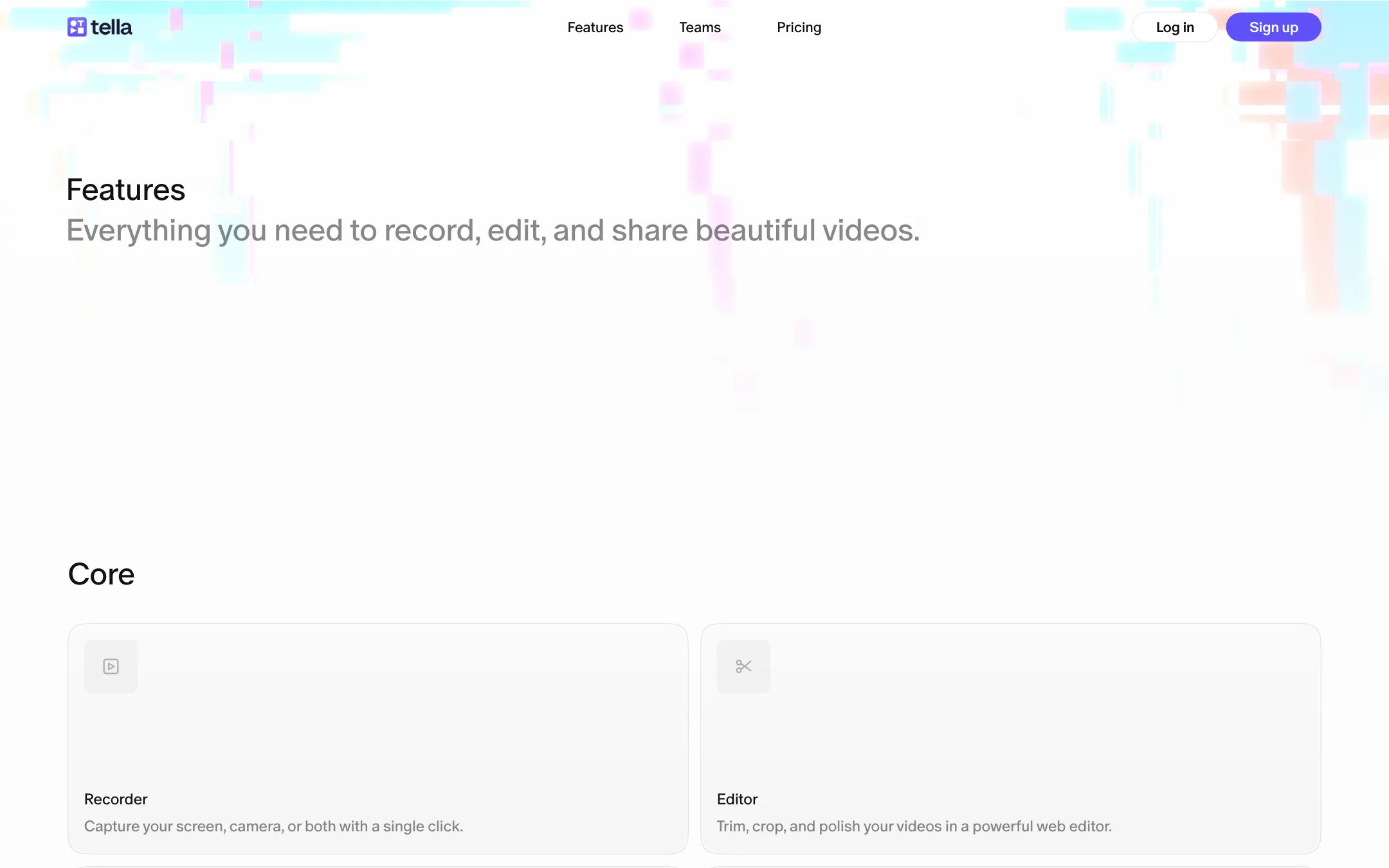Click the Core section heading
The image size is (1389, 868).
(102, 574)
